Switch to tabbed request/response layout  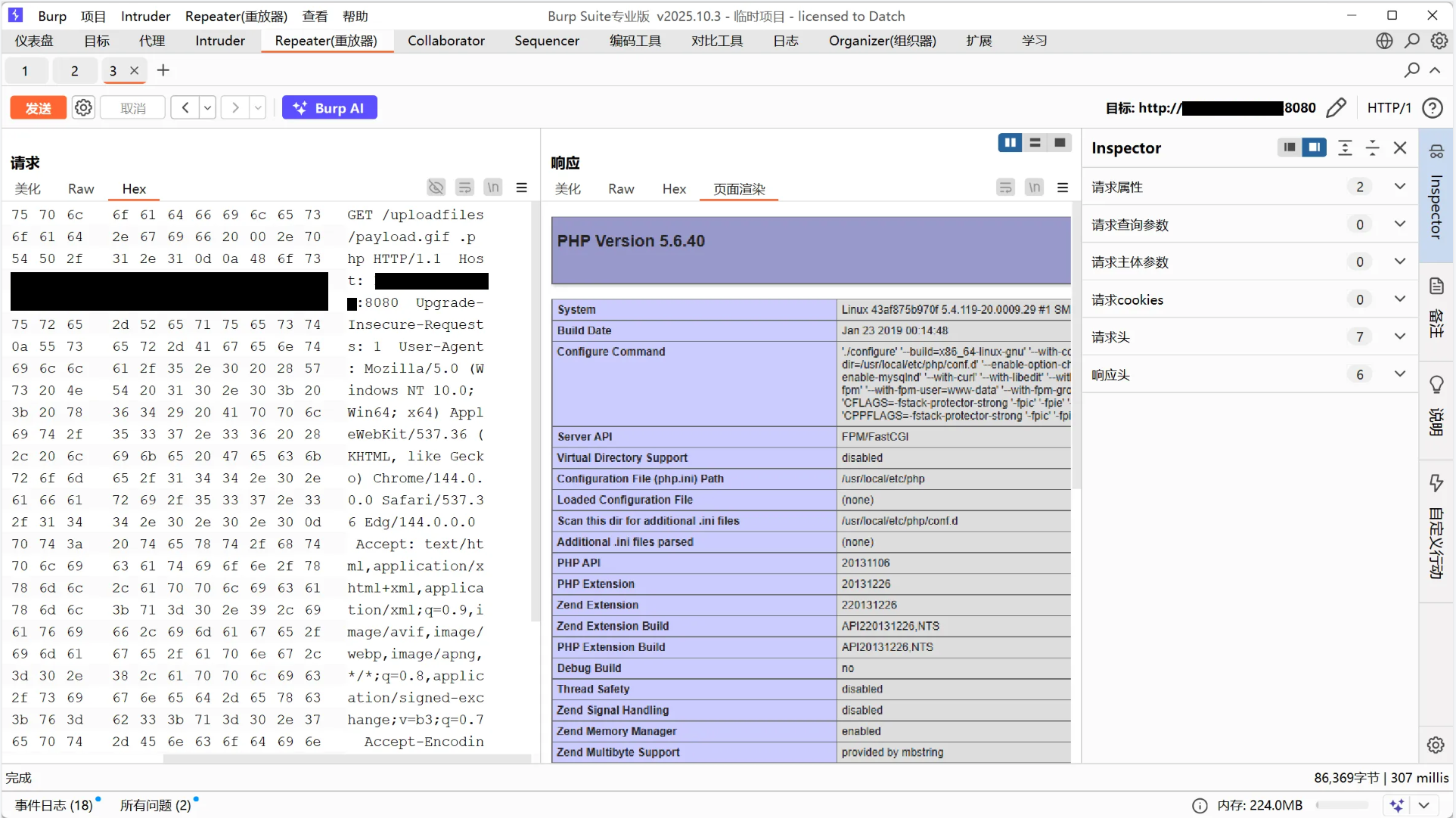(x=1060, y=143)
